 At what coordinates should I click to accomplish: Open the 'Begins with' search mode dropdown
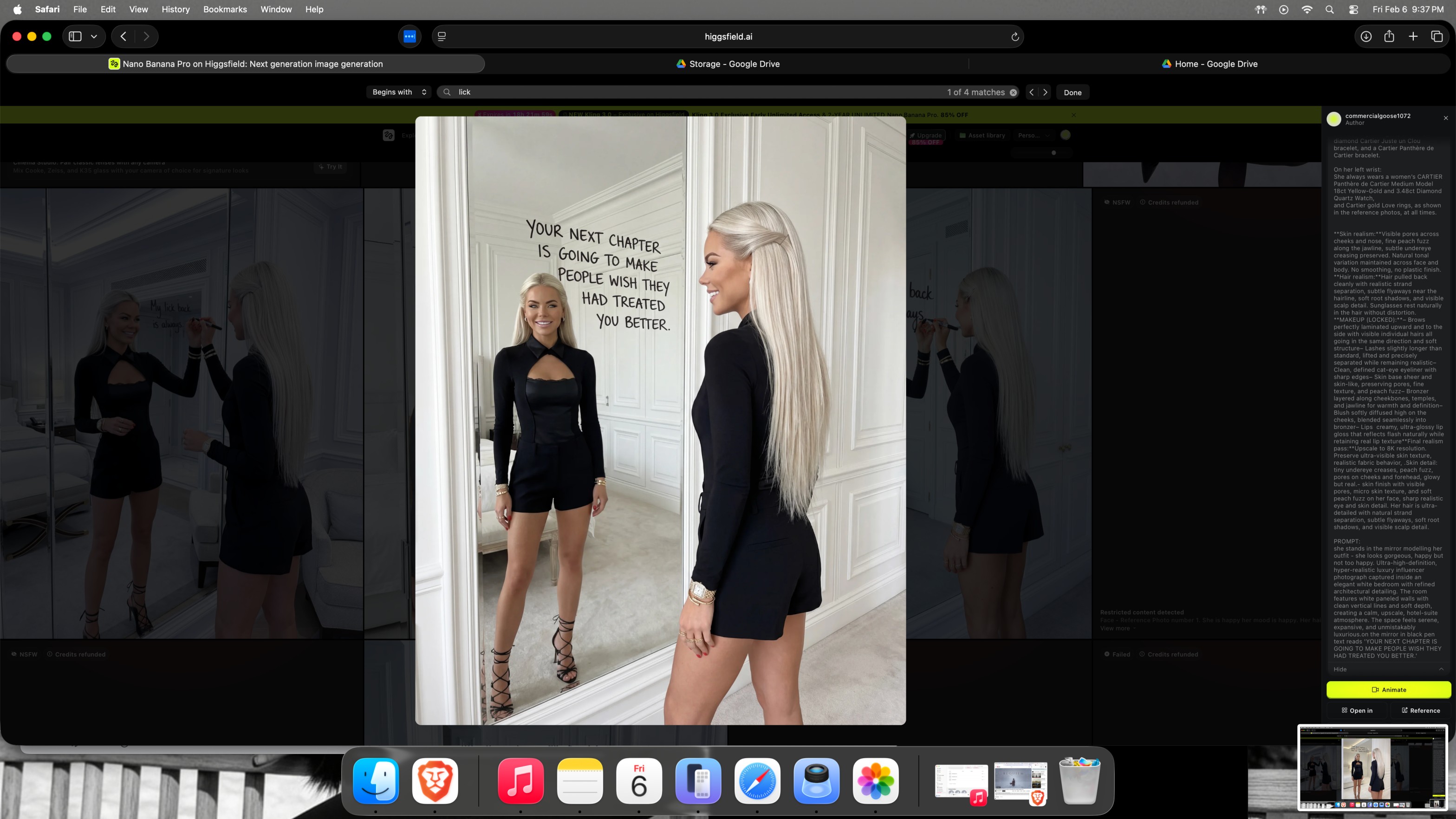point(399,92)
